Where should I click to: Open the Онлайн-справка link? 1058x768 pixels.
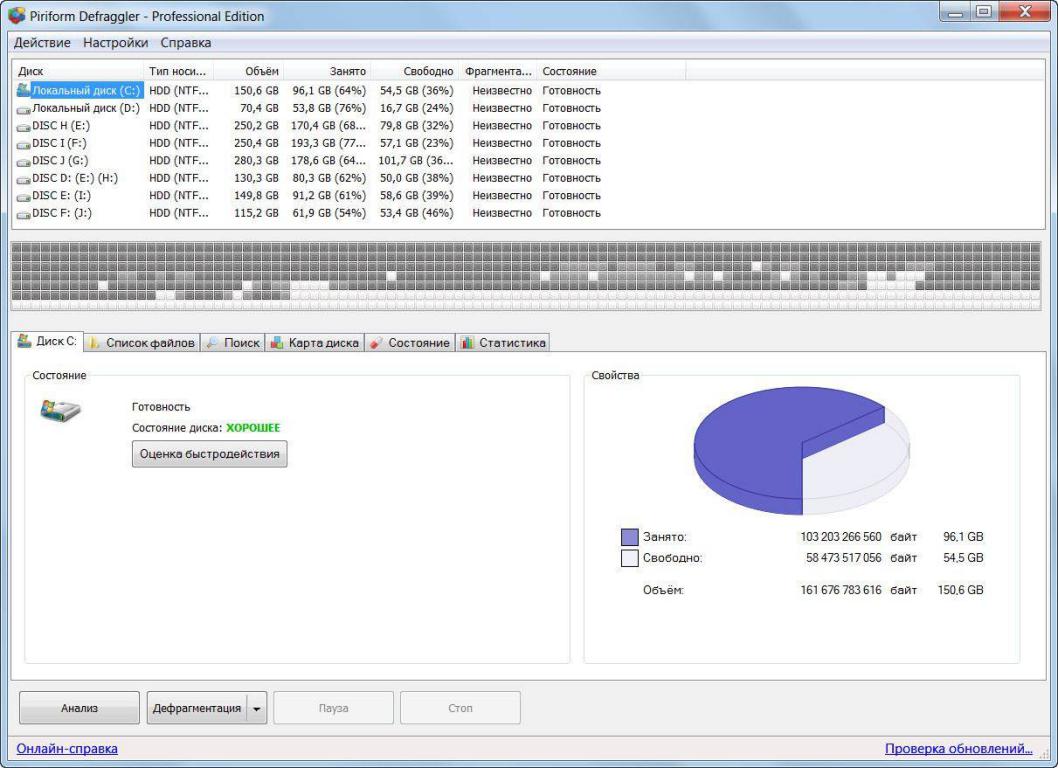click(x=67, y=748)
